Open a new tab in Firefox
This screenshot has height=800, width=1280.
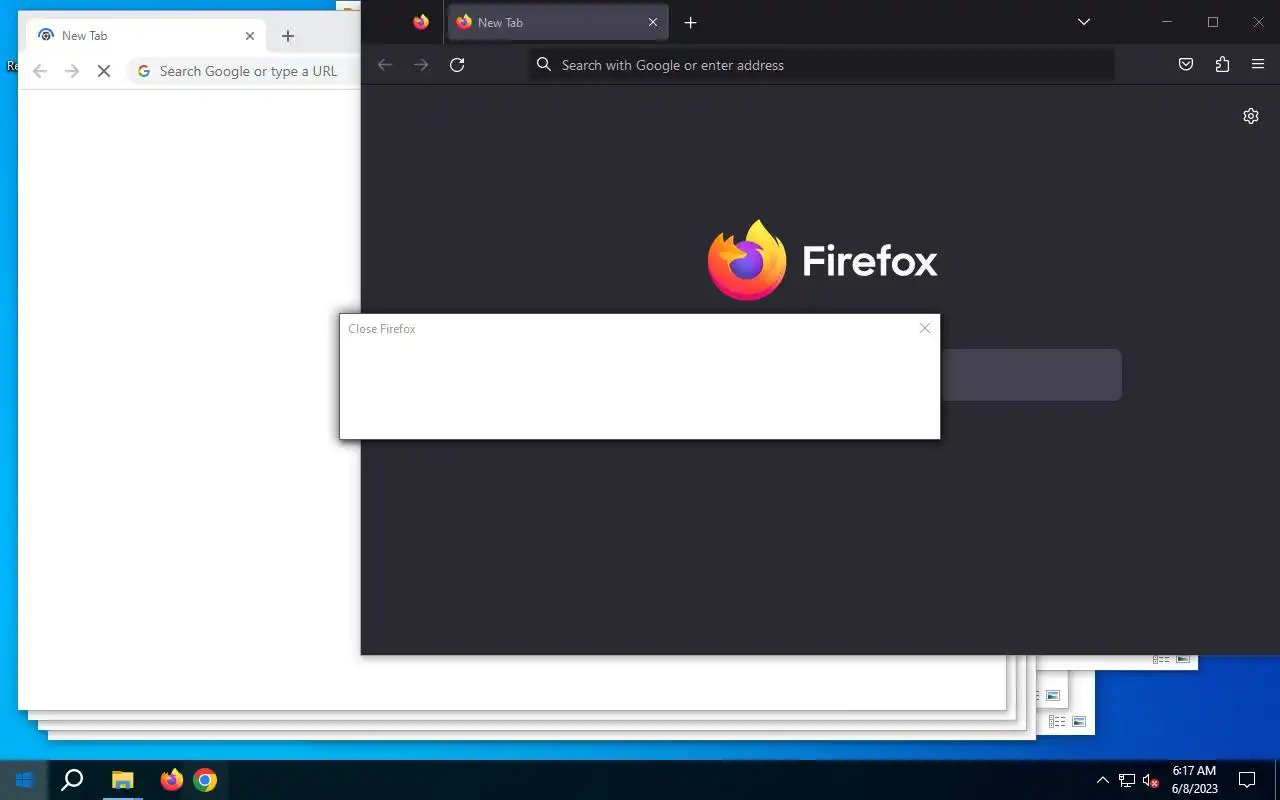coord(690,22)
